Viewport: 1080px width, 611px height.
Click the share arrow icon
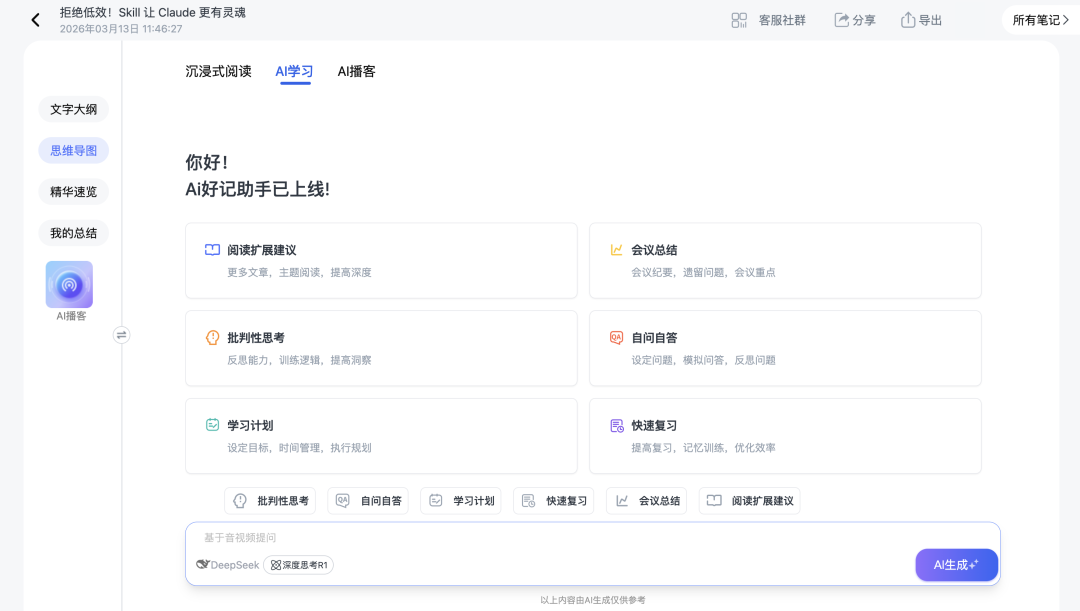[x=841, y=20]
